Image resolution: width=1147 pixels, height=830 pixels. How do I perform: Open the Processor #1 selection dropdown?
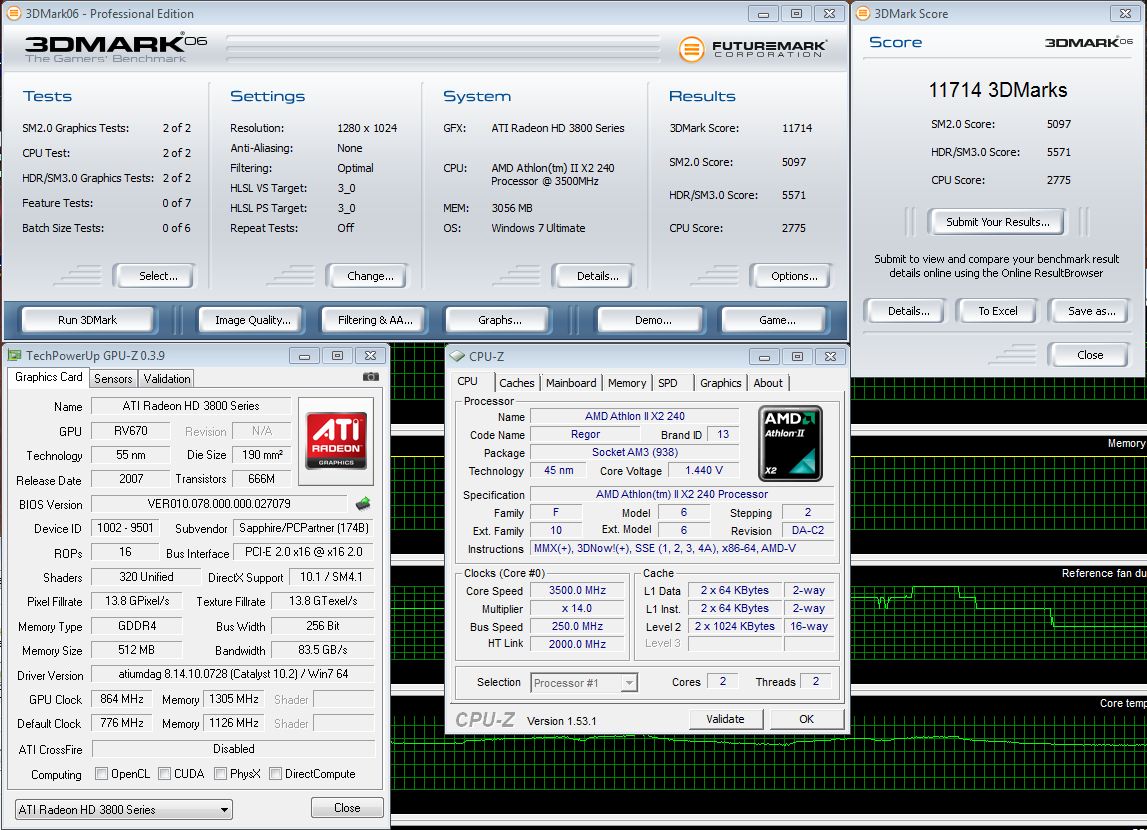[584, 683]
